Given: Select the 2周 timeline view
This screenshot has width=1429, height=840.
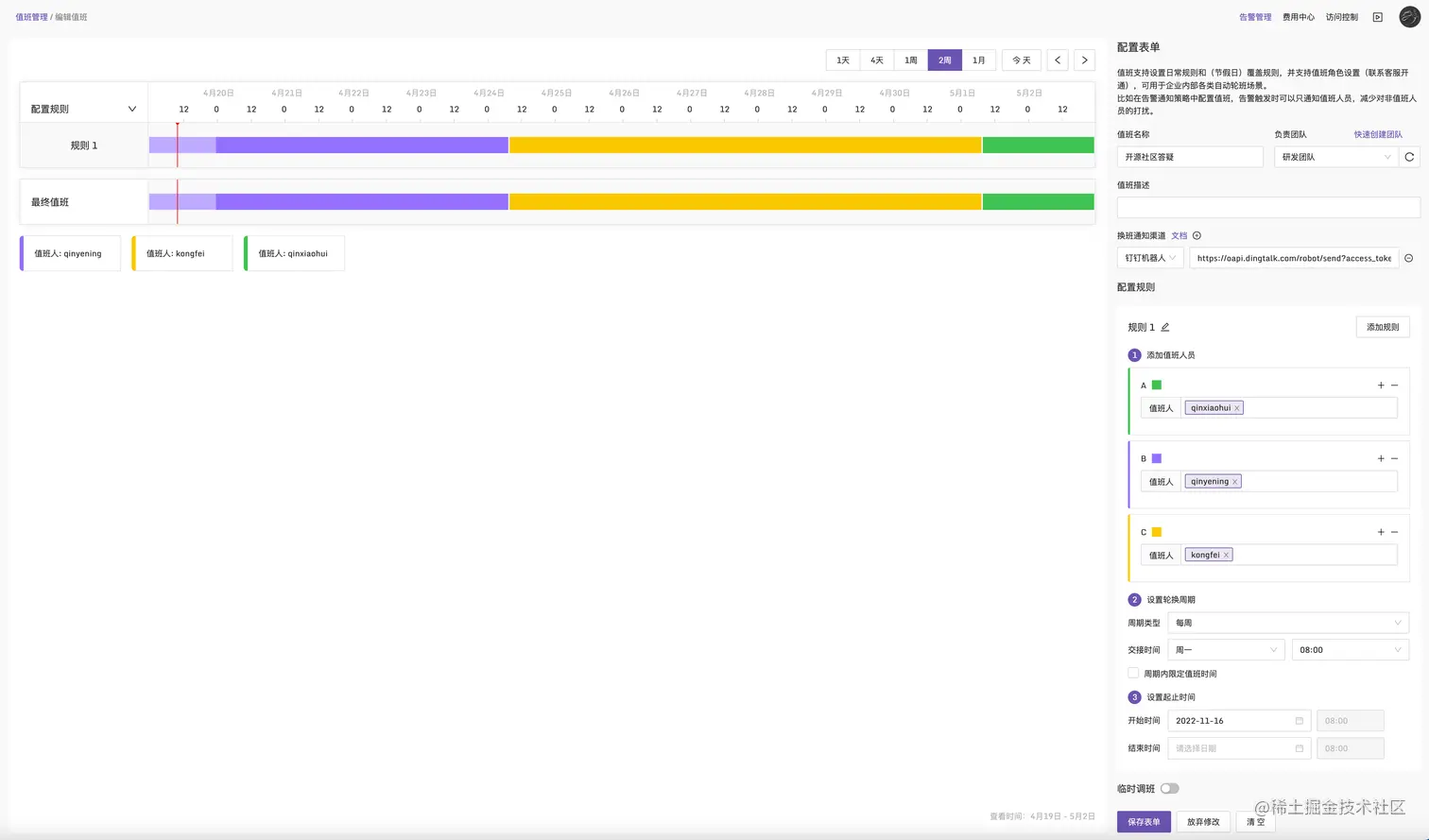Looking at the screenshot, I should click(945, 60).
